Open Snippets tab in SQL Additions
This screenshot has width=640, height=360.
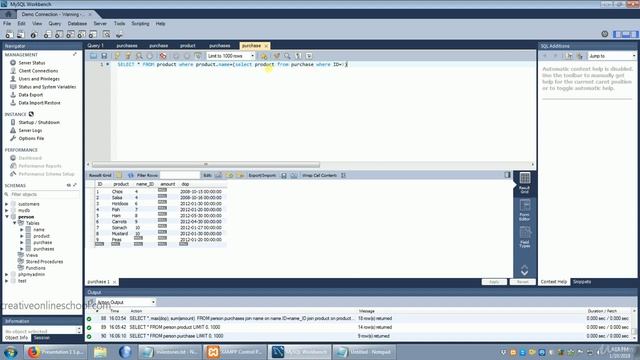click(x=582, y=282)
